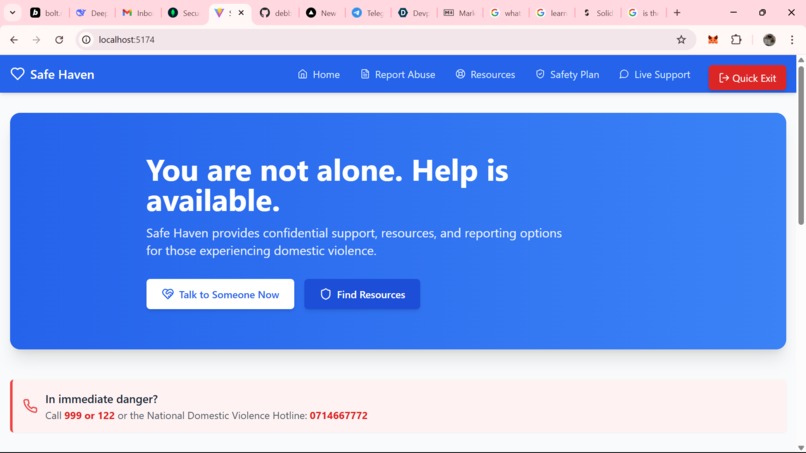Screen dimensions: 806x453
Task: Open the Safety Plan page
Action: [567, 75]
